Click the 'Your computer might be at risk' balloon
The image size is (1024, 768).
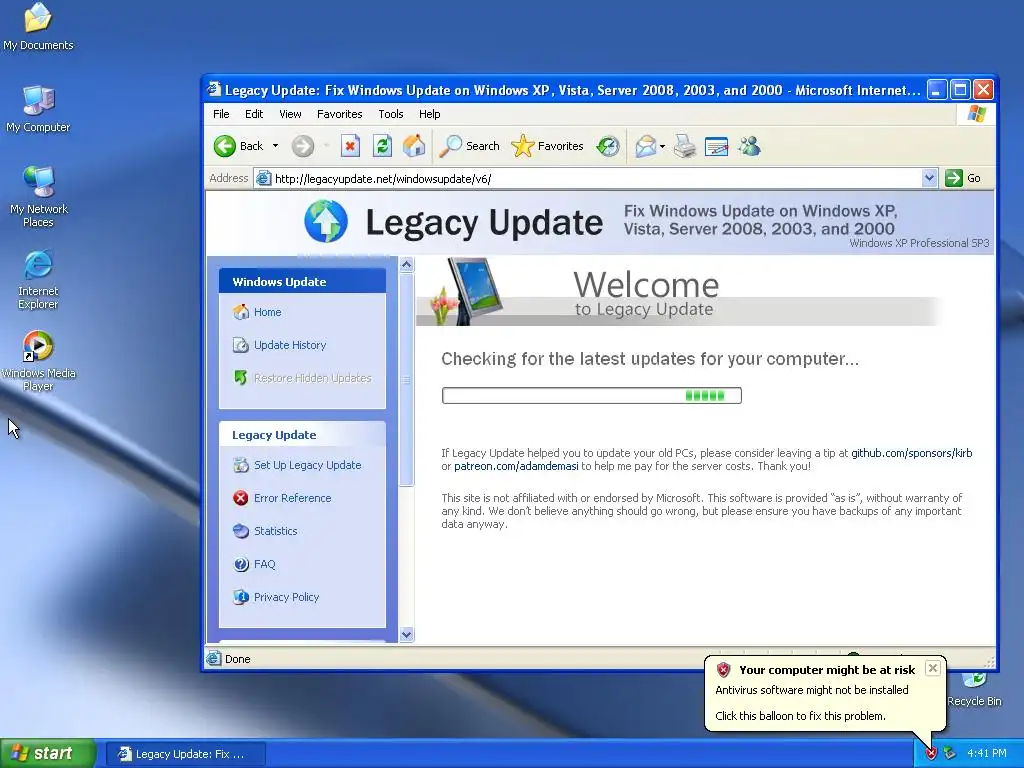coord(825,693)
